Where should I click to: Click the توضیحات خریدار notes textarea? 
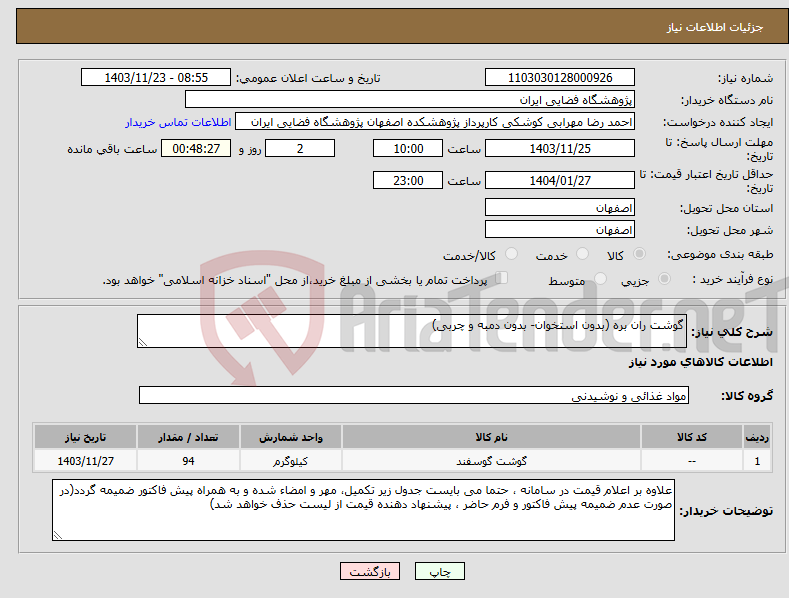363,510
